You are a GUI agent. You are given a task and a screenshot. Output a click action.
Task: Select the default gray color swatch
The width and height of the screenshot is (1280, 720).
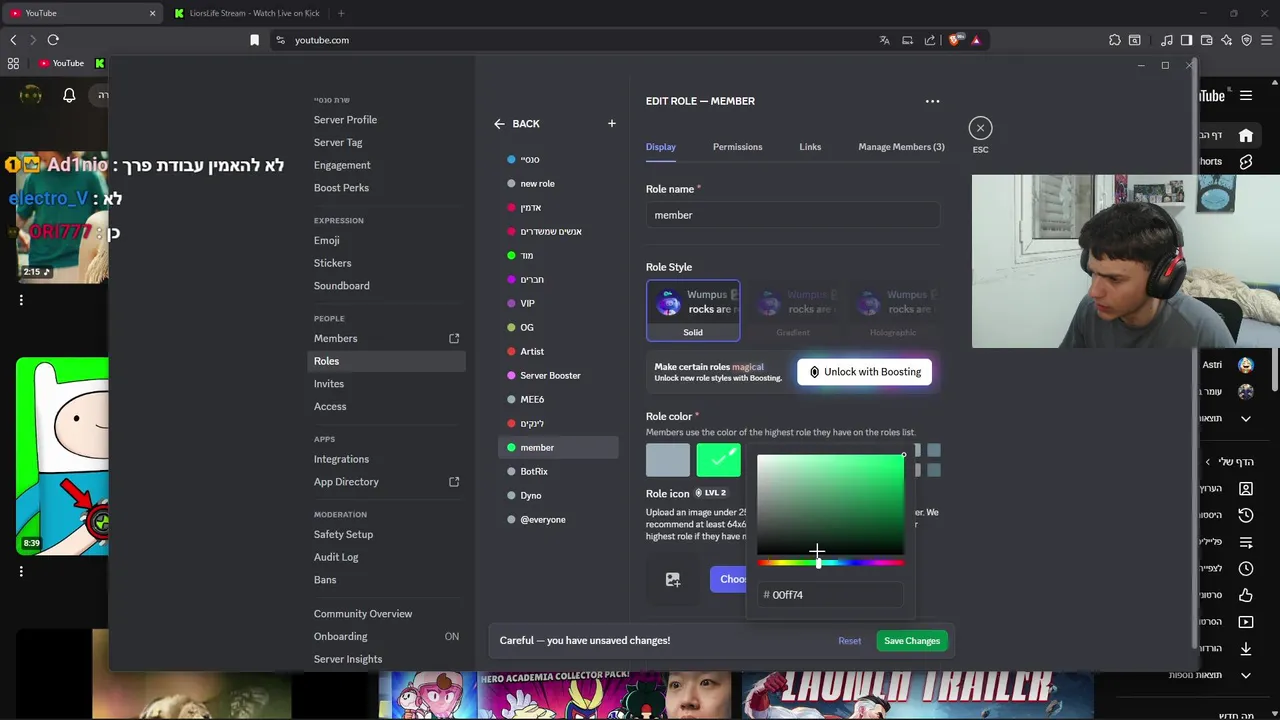(x=668, y=460)
